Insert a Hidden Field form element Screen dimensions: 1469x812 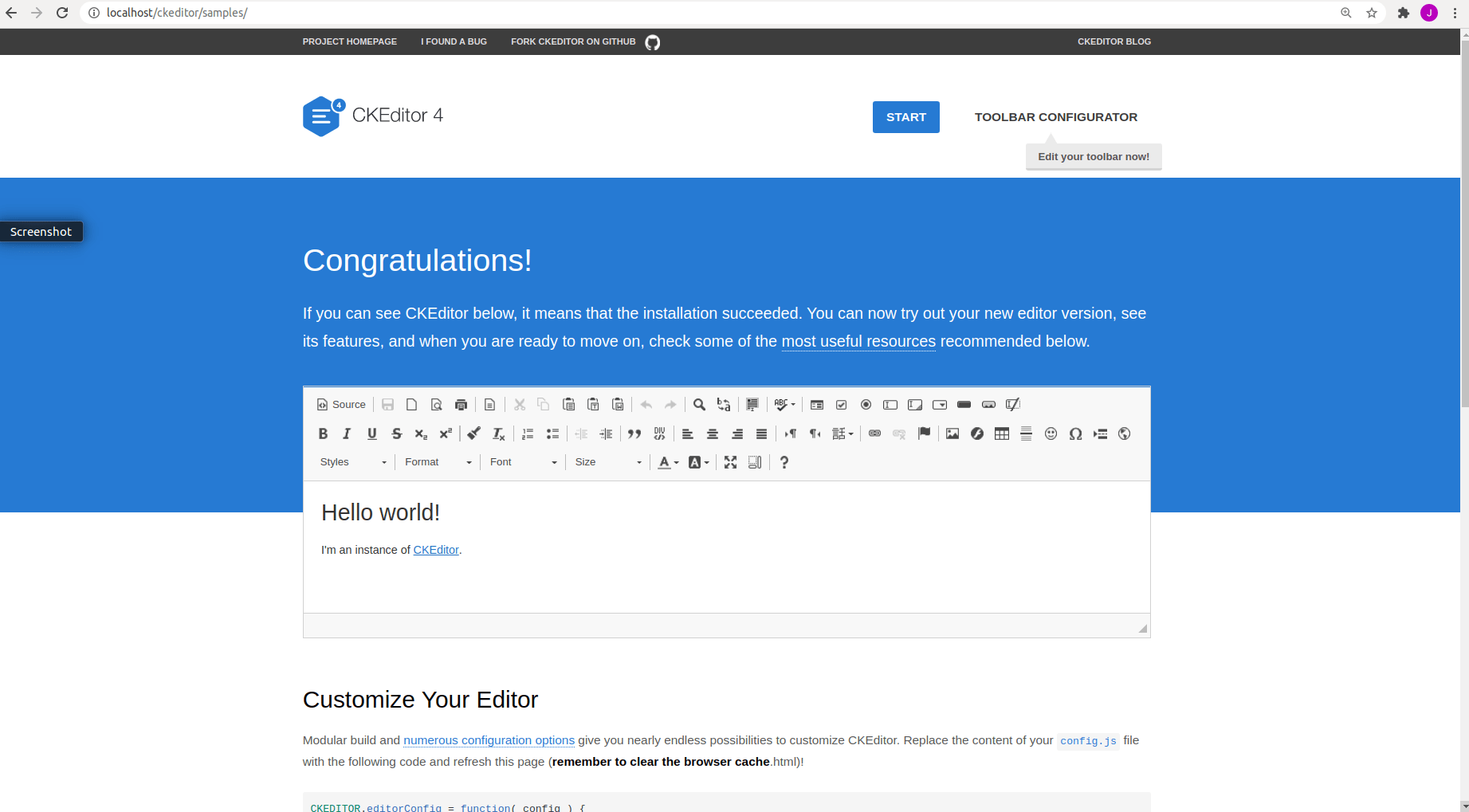coord(1013,405)
